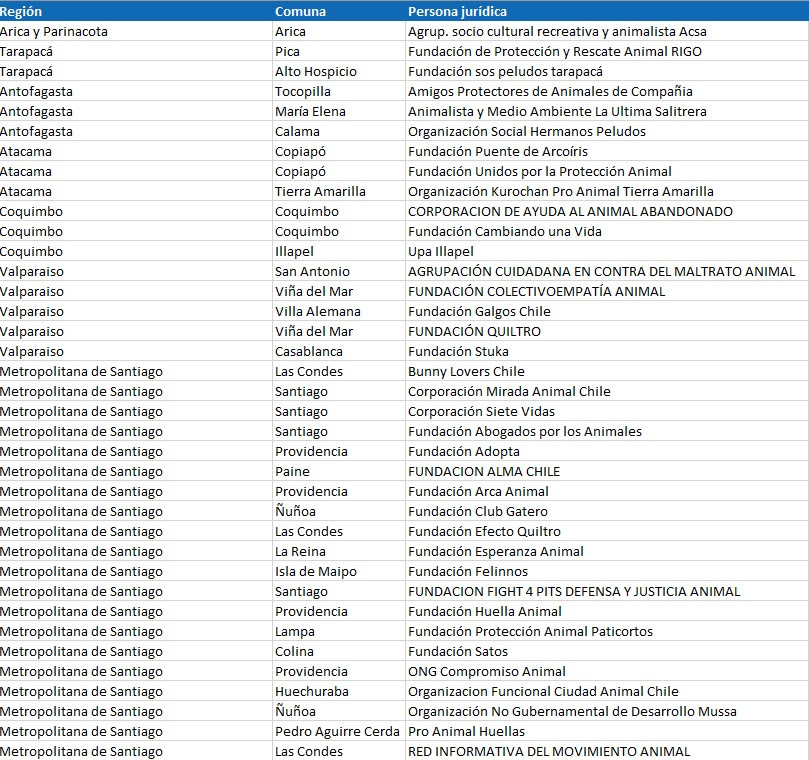The width and height of the screenshot is (809, 760).
Task: Select the Persona jurídica column header
Action: (607, 11)
